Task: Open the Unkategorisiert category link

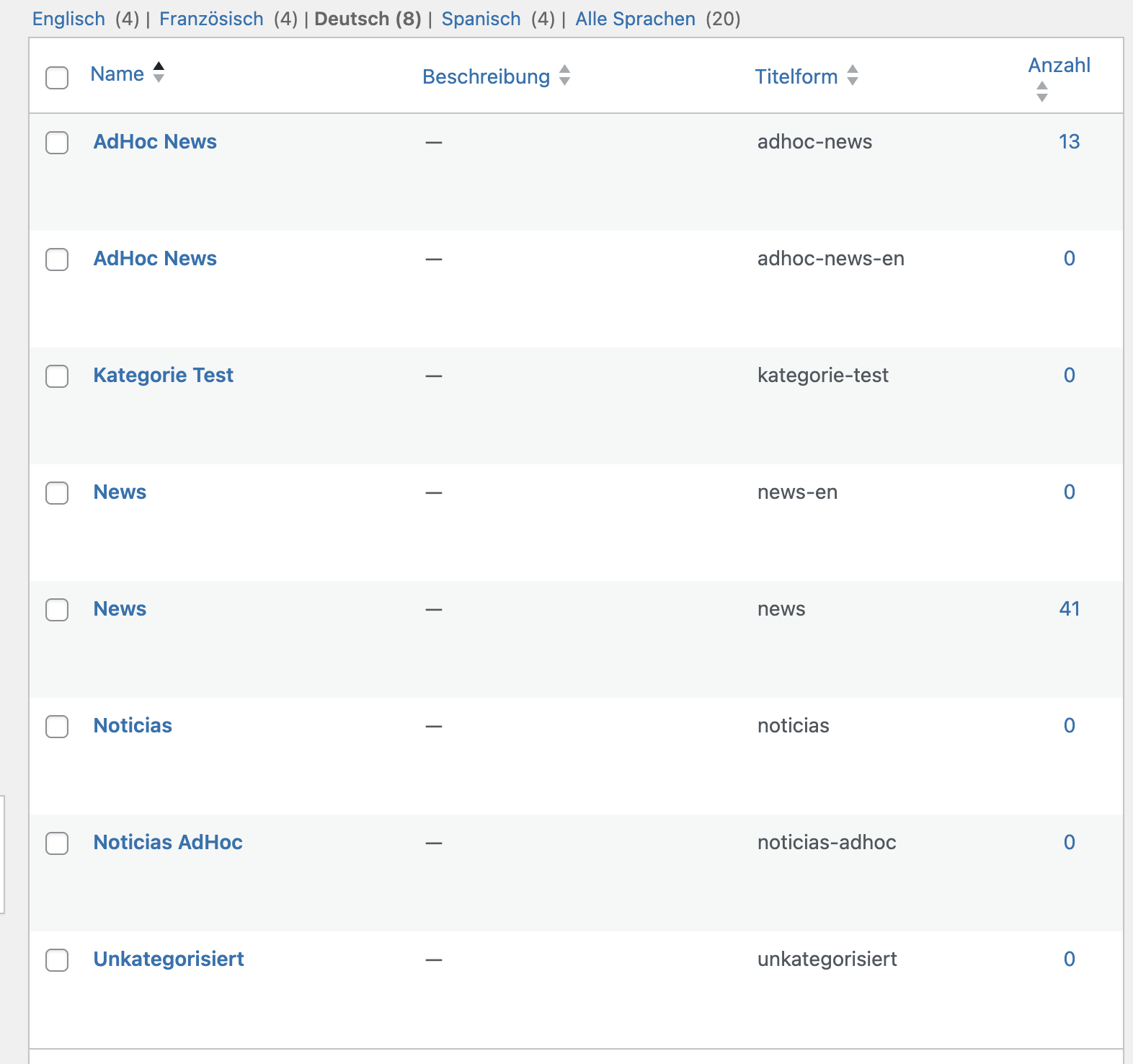Action: pyautogui.click(x=169, y=959)
